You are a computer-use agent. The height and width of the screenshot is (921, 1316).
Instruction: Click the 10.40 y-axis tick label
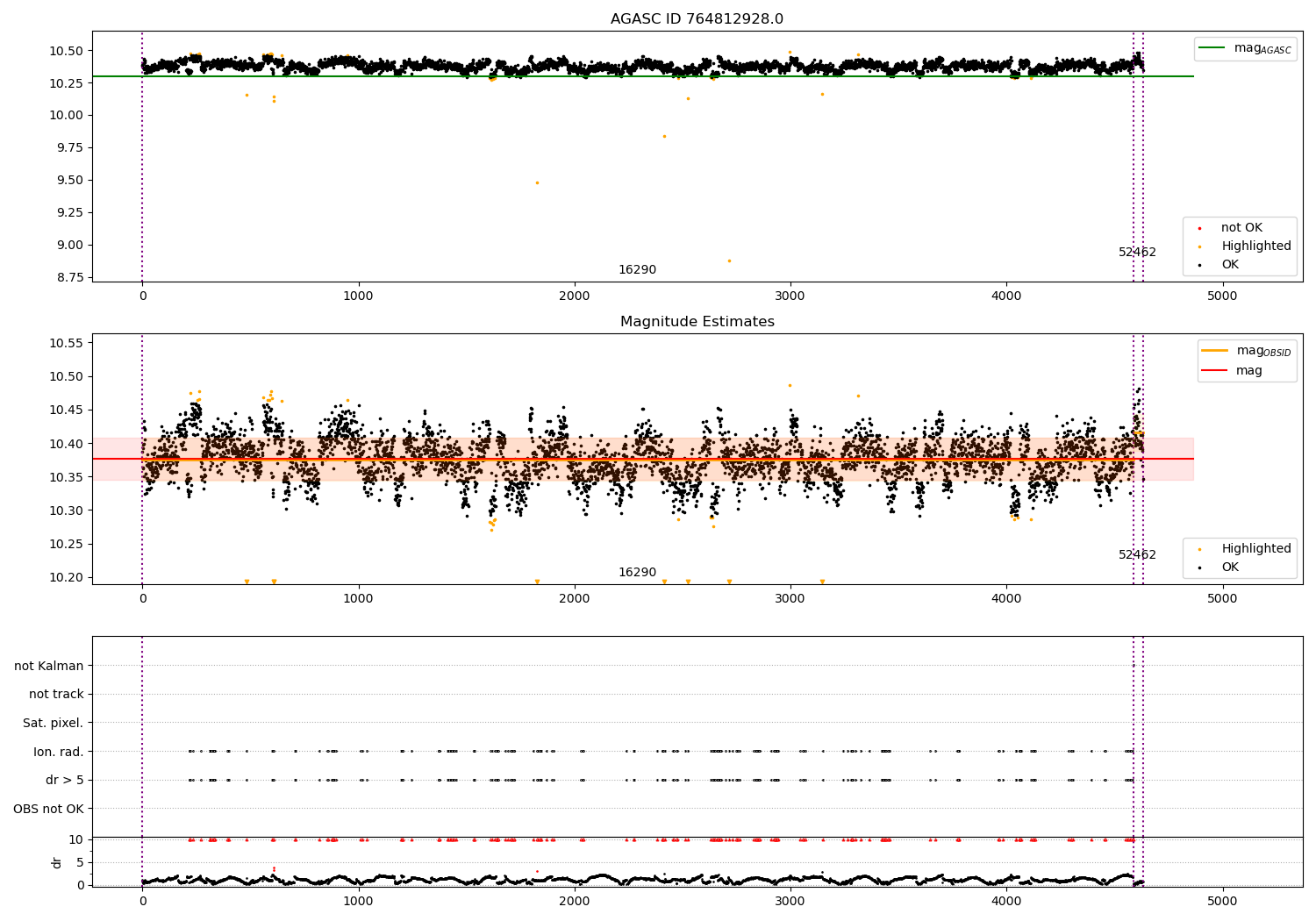pos(66,444)
